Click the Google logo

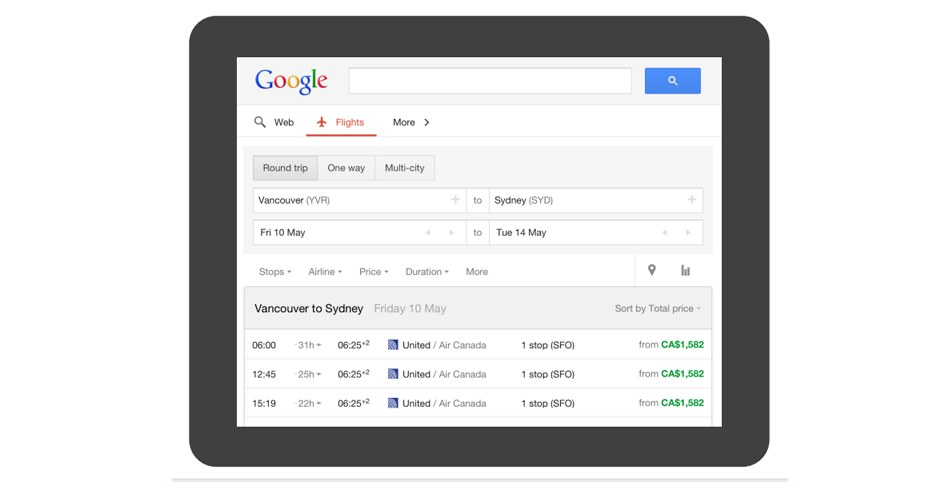[x=291, y=81]
